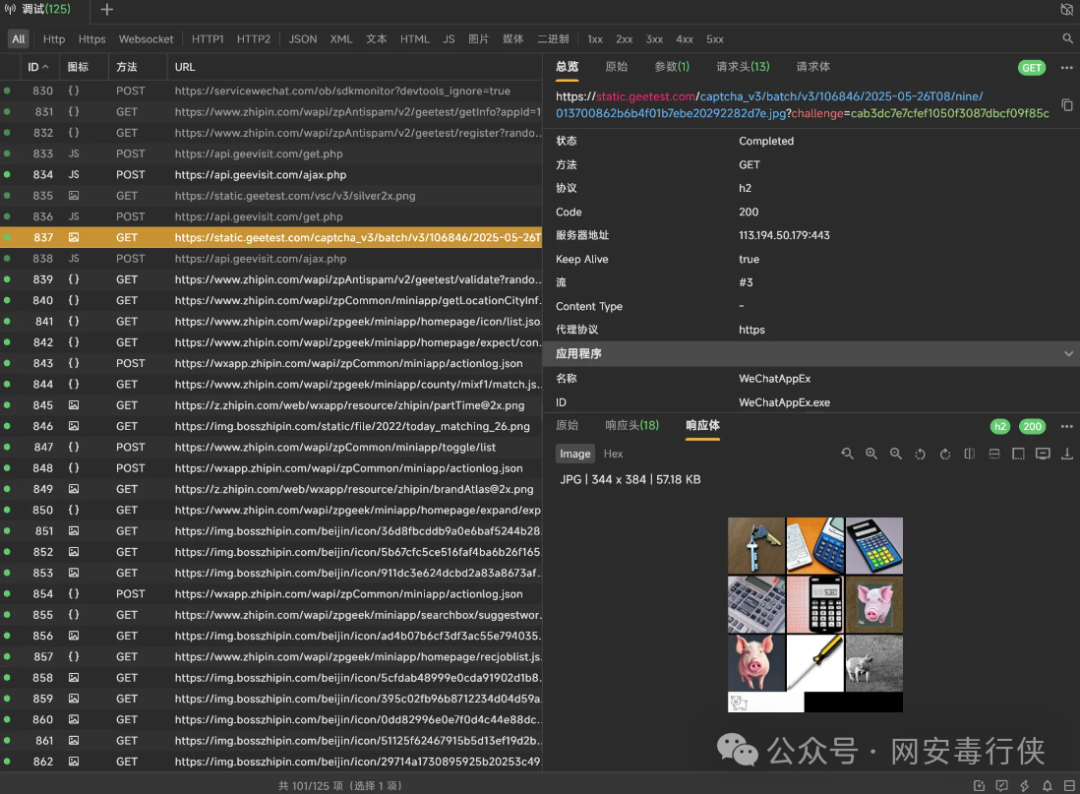Add a new tab with the plus icon
Image resolution: width=1080 pixels, height=794 pixels.
(x=107, y=10)
